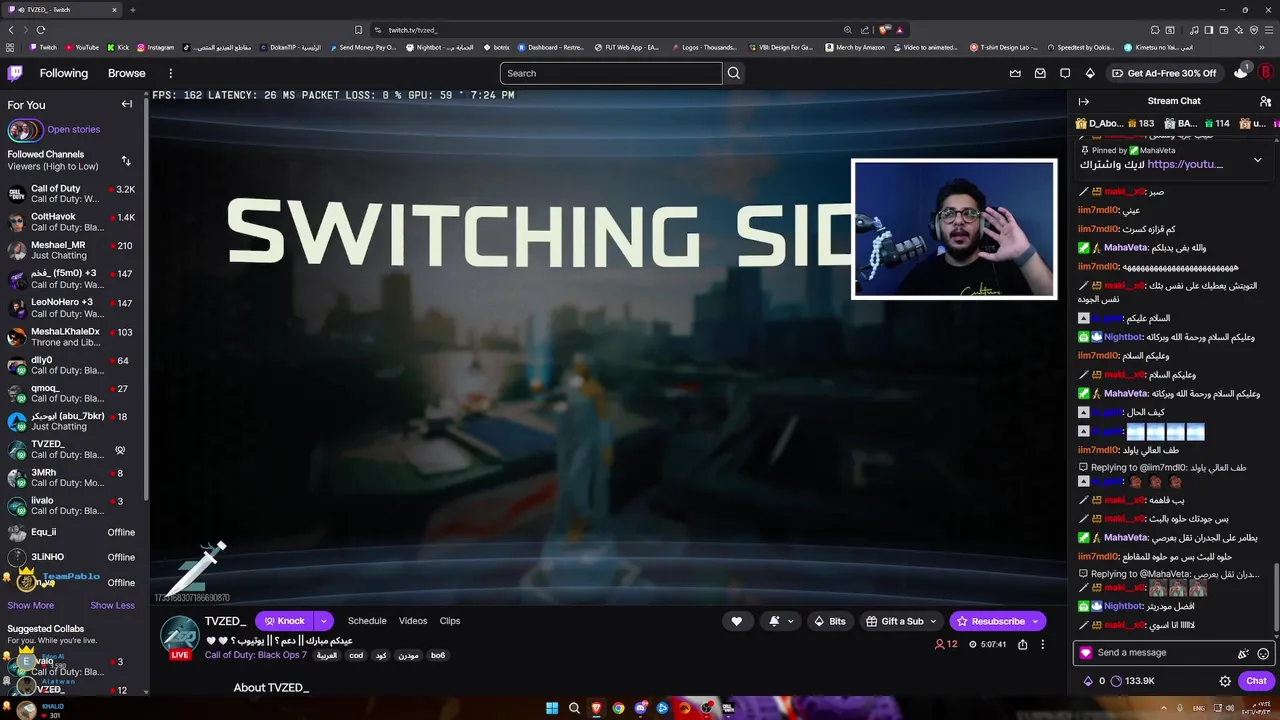
Task: Open stories link in sidebar
Action: point(73,129)
